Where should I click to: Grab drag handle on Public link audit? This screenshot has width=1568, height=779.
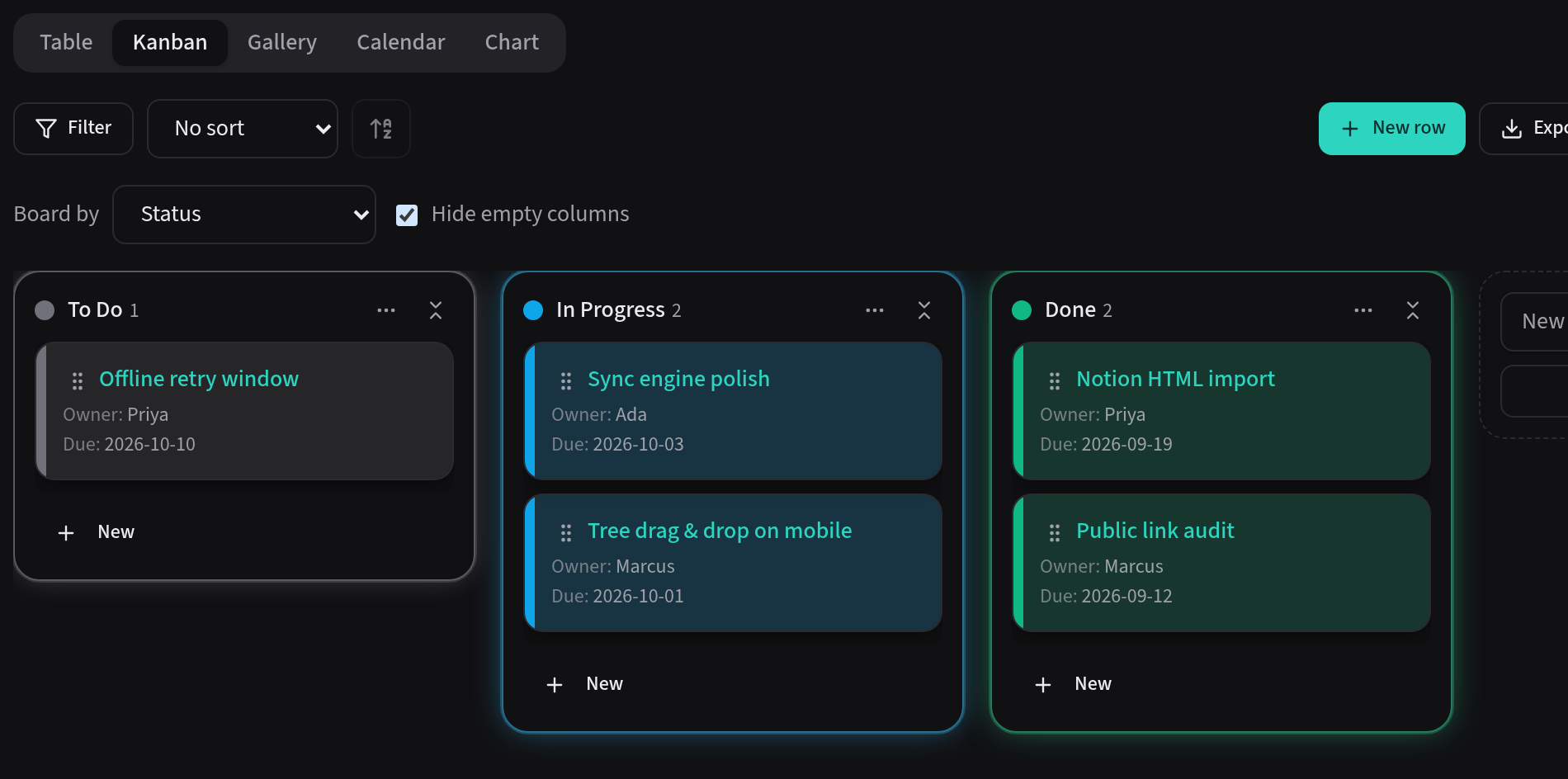click(x=1055, y=532)
